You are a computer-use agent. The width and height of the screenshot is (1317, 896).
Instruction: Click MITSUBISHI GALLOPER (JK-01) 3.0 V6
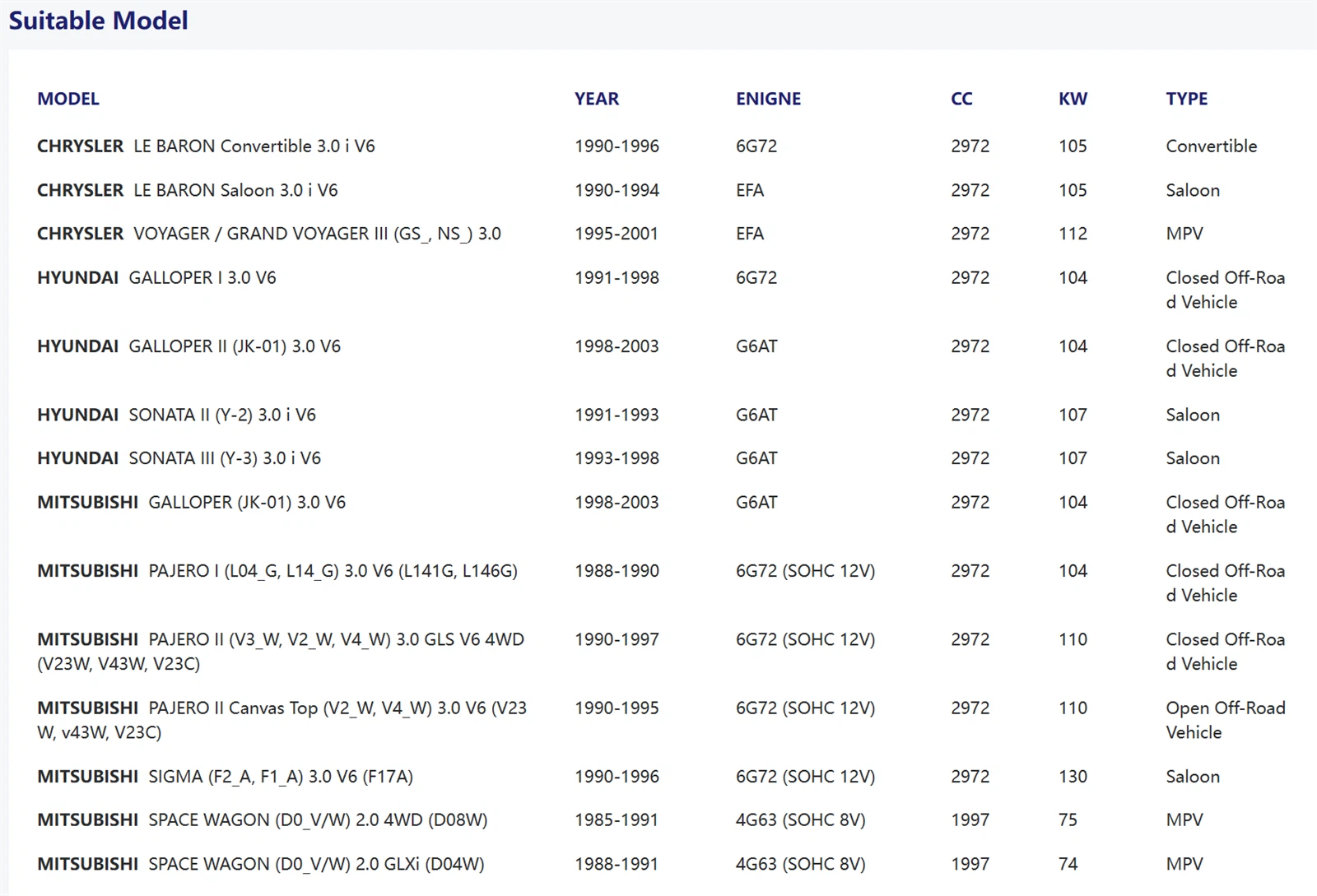tap(191, 502)
